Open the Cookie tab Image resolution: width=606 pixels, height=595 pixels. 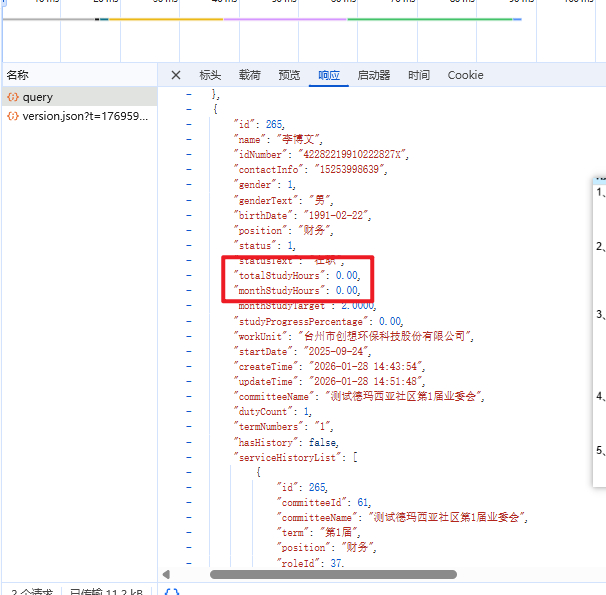[465, 75]
